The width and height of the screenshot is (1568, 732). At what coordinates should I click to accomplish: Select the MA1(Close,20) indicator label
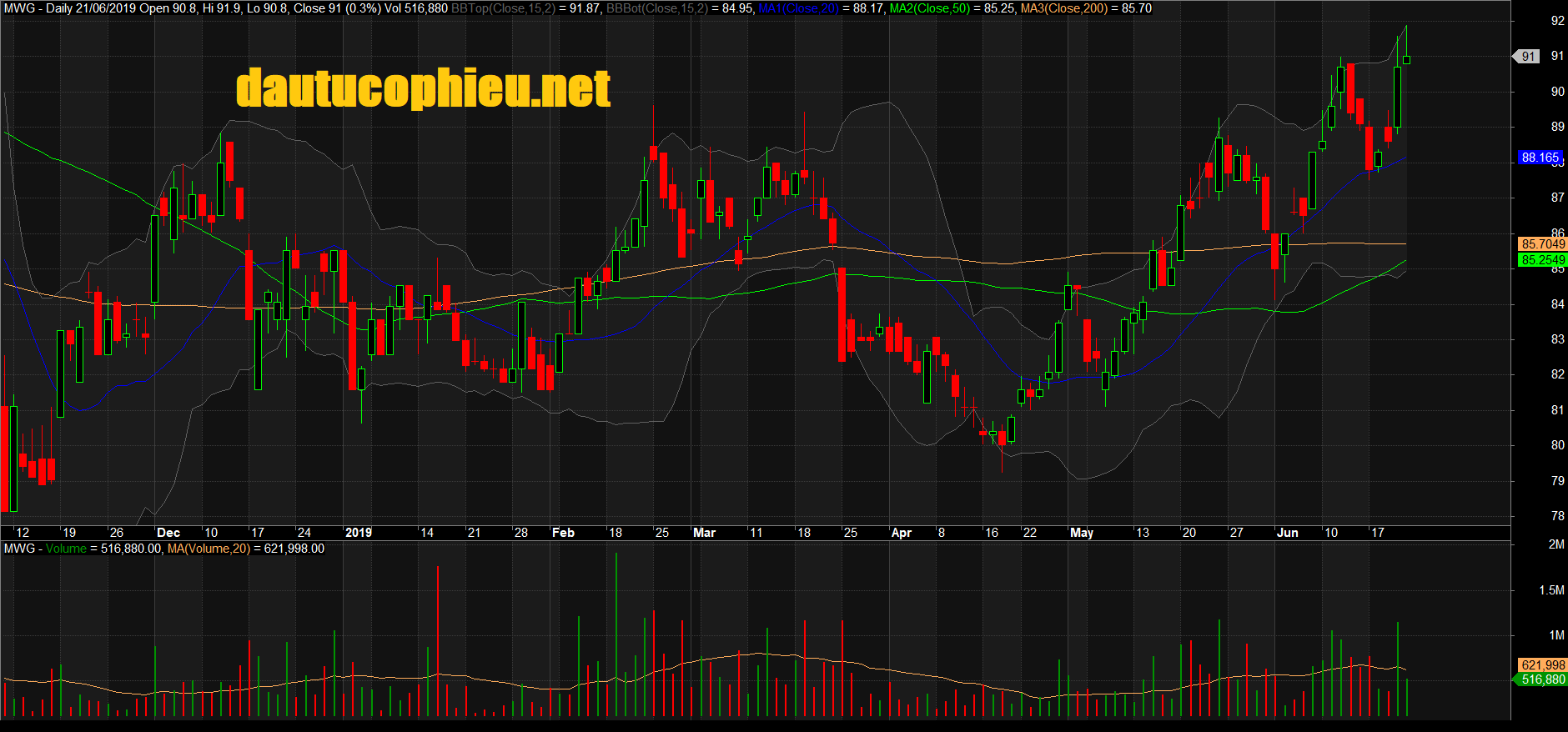point(798,8)
